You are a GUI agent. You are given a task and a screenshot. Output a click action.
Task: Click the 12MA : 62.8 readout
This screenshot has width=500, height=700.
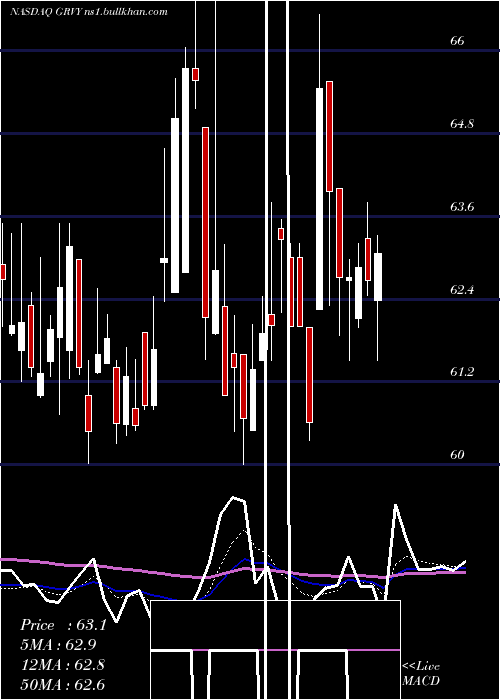63,665
